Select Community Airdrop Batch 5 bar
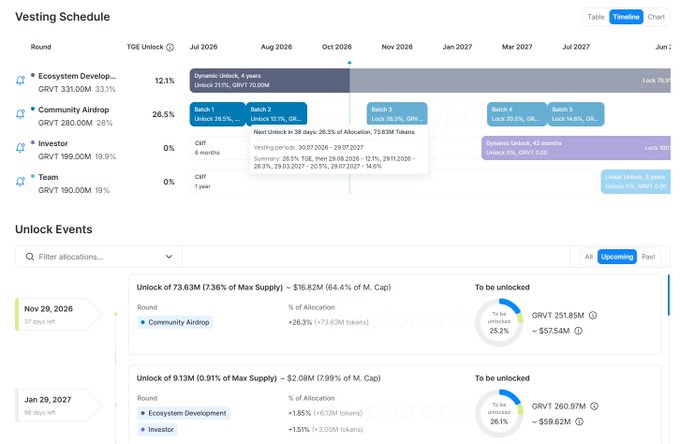Screen dimensions: 680x444 [x=576, y=114]
